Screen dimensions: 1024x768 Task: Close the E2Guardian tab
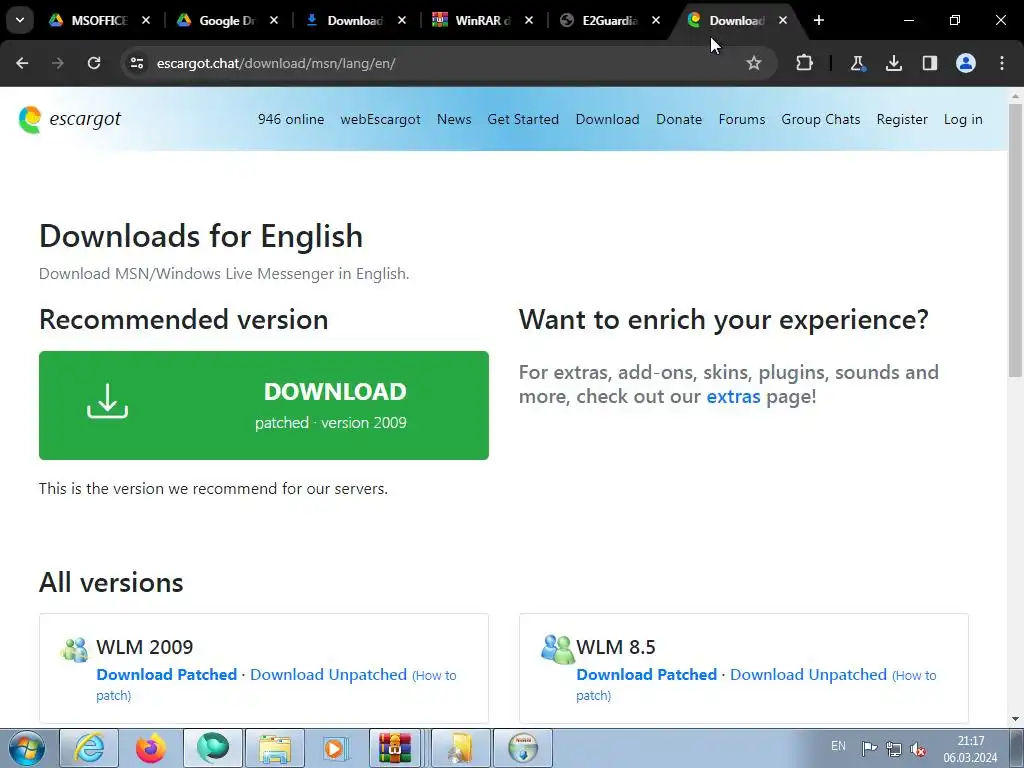(x=656, y=20)
